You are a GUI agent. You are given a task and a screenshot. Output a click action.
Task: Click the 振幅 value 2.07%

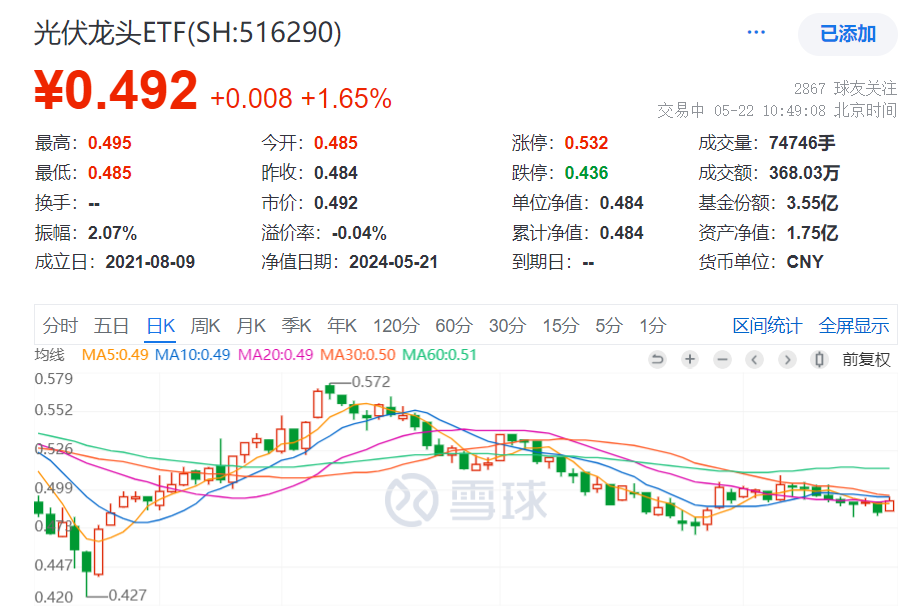coord(113,233)
